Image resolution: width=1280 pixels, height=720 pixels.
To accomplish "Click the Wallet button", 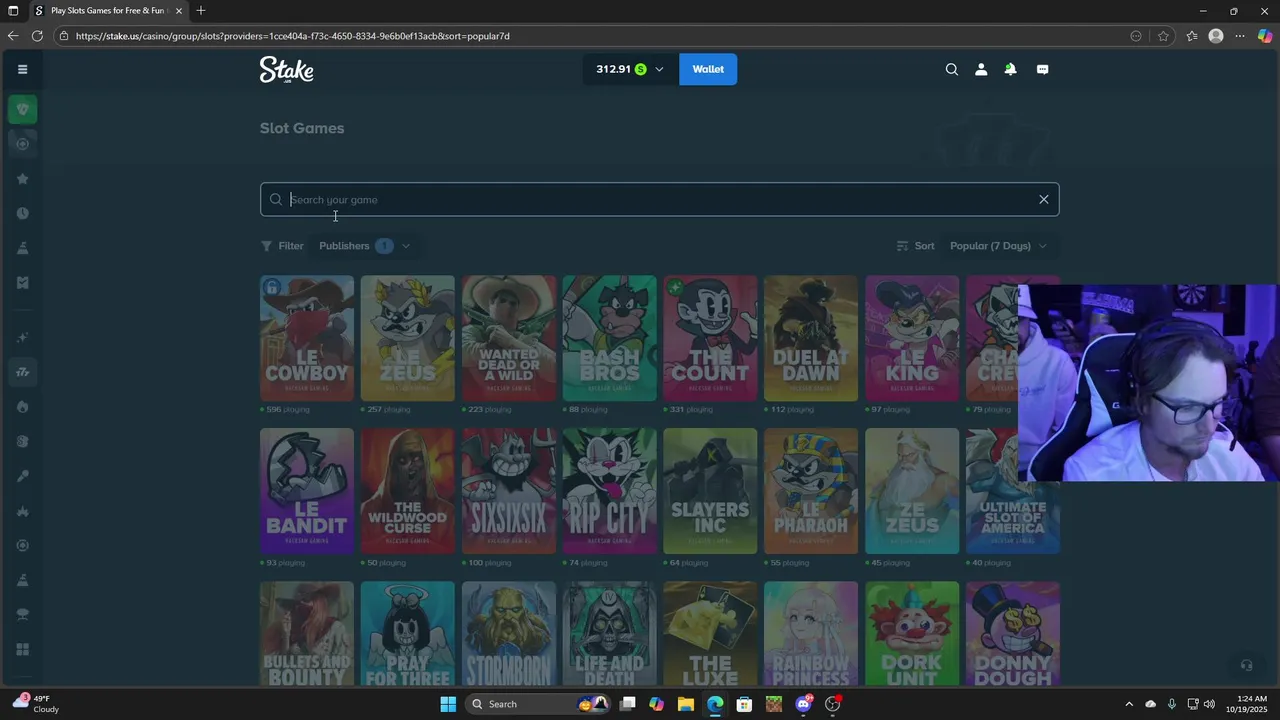I will [708, 69].
